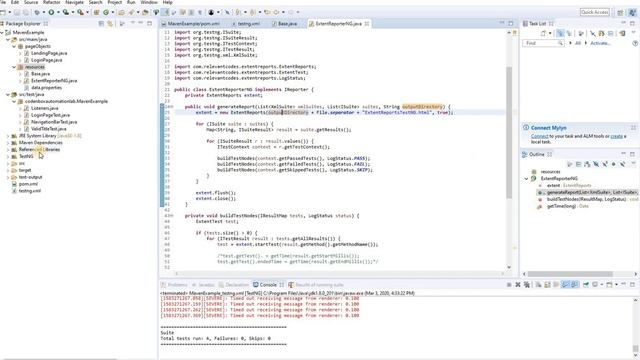
Task: Expand JRE System Library node arrow
Action: 8,136
